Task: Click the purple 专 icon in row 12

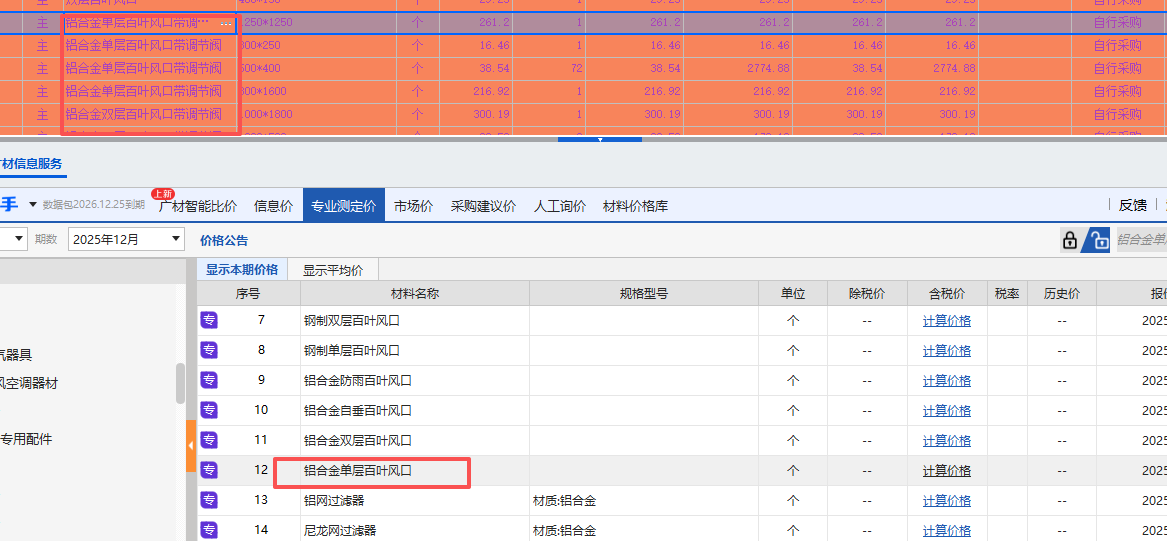Action: tap(209, 470)
